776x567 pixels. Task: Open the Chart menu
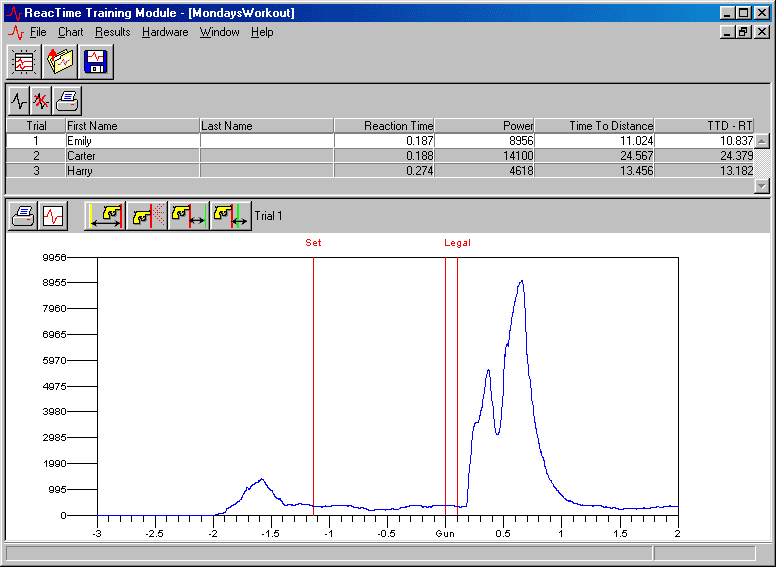coord(71,32)
